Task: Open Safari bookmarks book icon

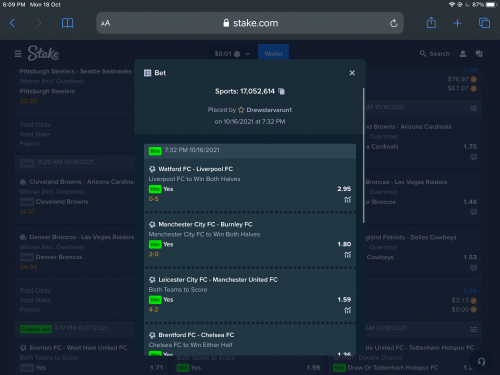Action: coord(68,23)
